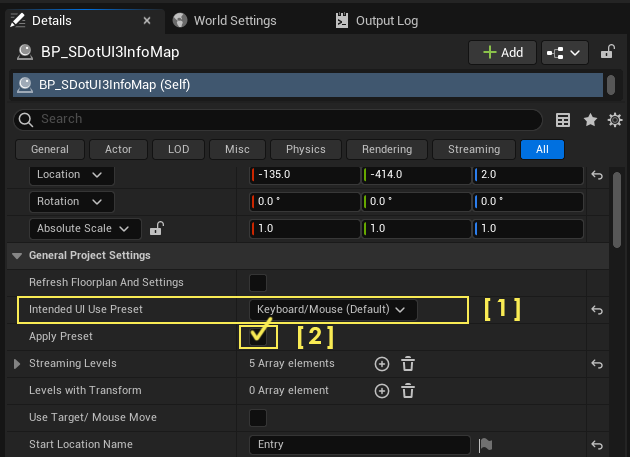630x457 pixels.
Task: Add element to Levels with Transform array
Action: click(382, 391)
